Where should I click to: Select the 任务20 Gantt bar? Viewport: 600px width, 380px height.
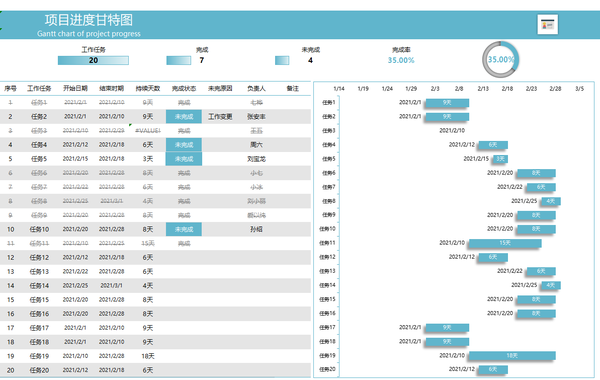point(493,369)
